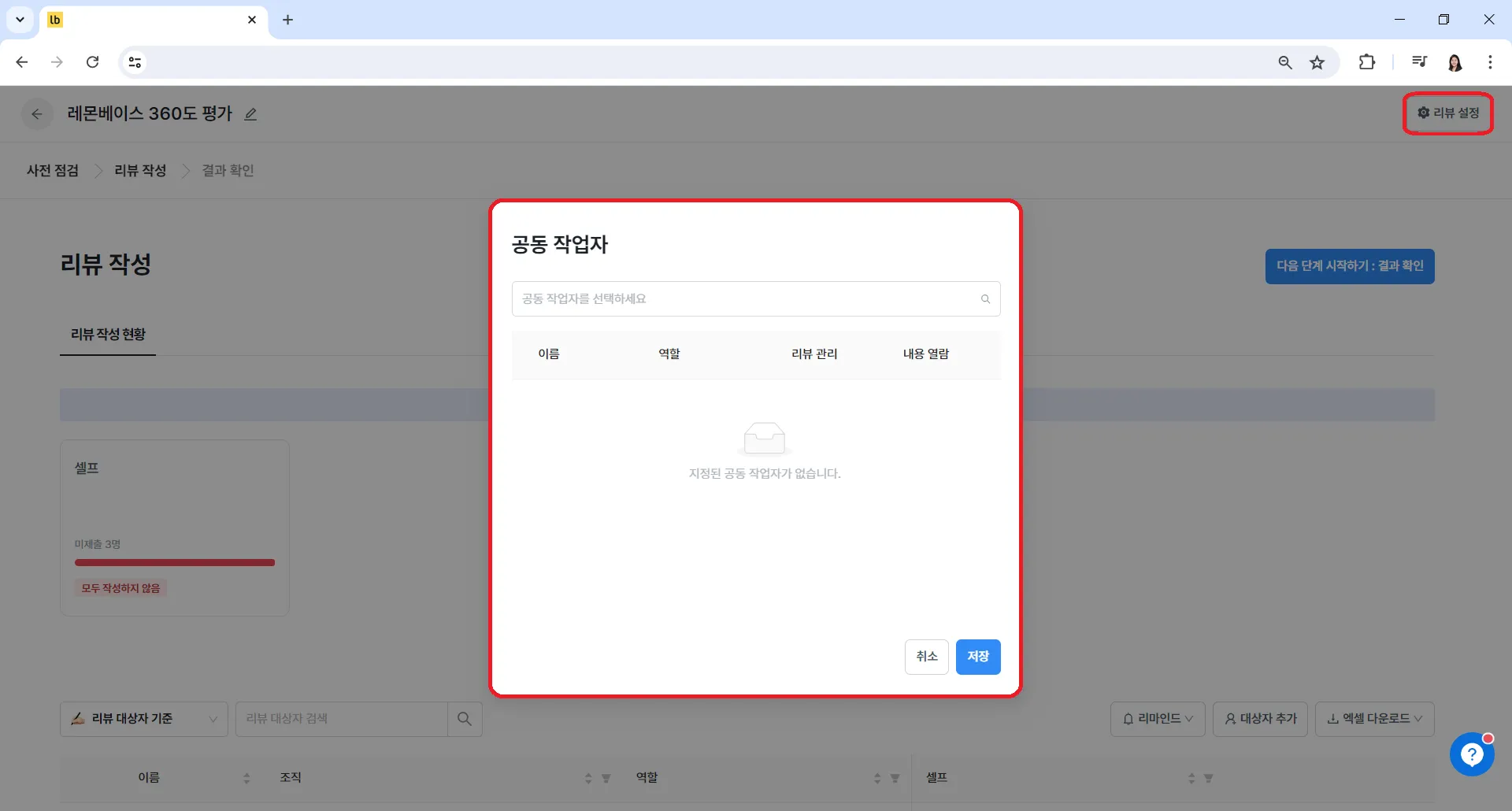Click the 모두 작성하지 않음 tag
Screen dimensions: 1512x811
click(x=120, y=588)
